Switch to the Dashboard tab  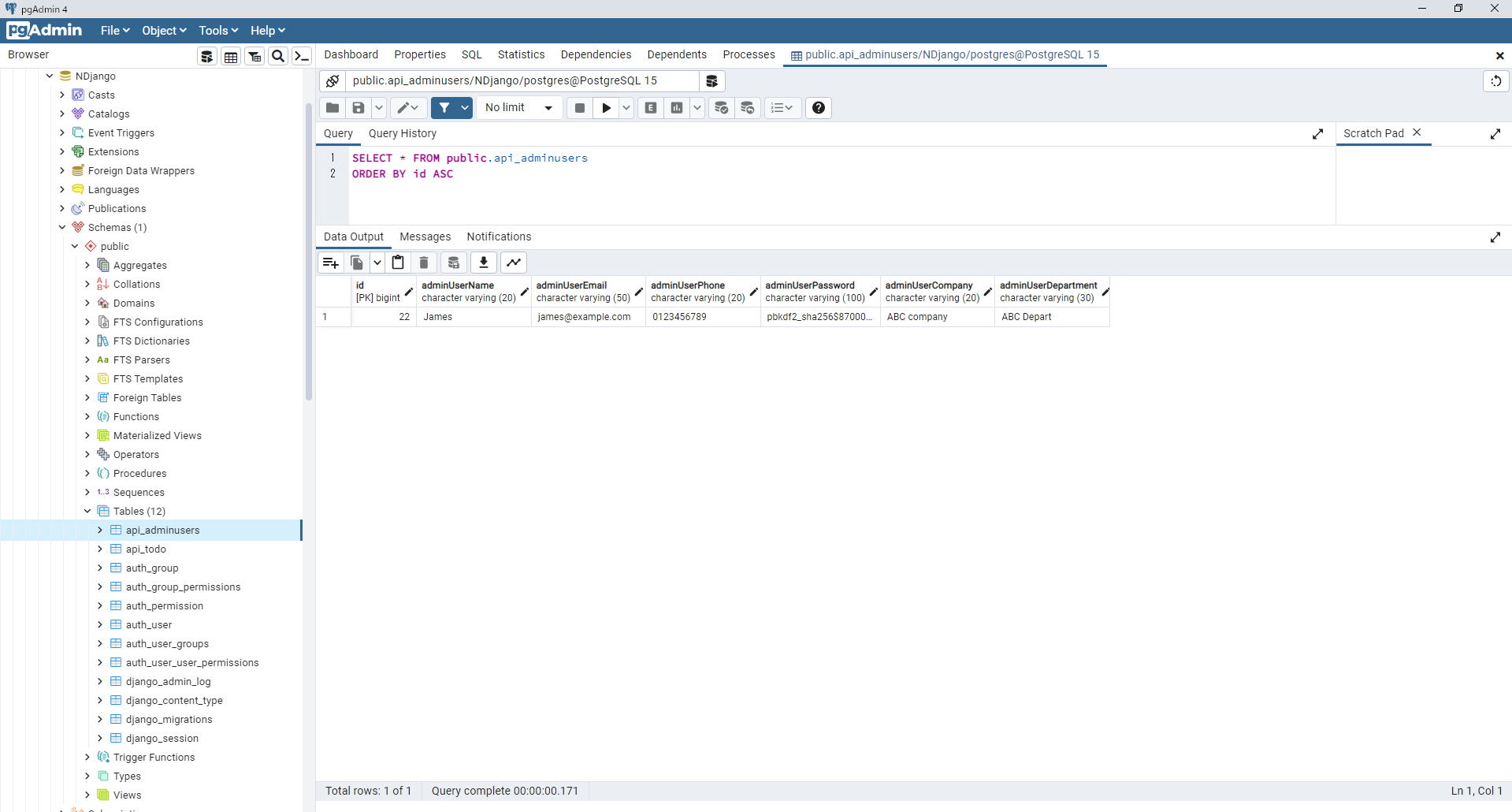[351, 55]
